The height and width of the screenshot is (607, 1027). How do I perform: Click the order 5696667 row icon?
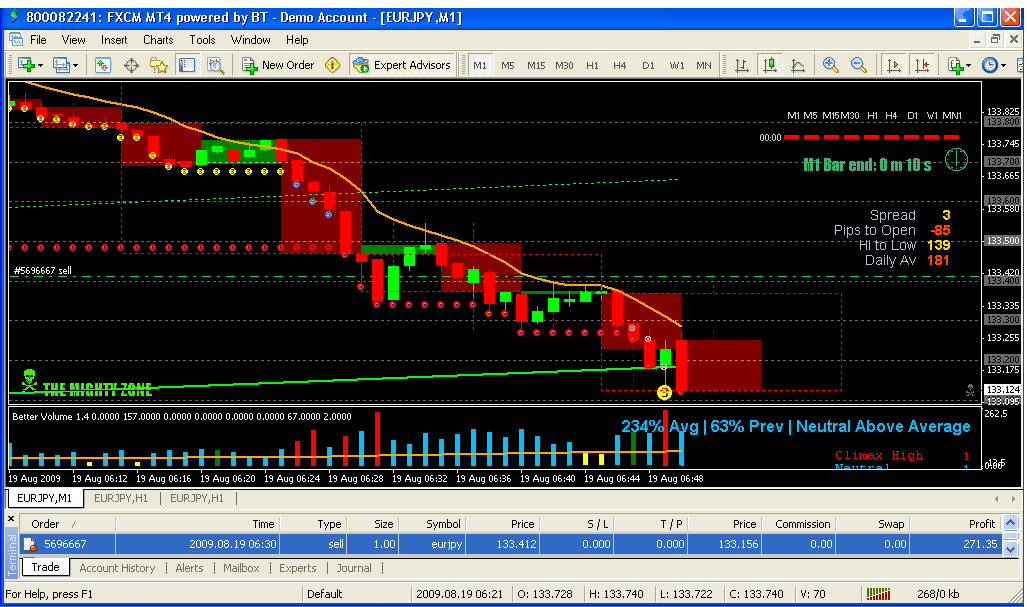(x=30, y=544)
